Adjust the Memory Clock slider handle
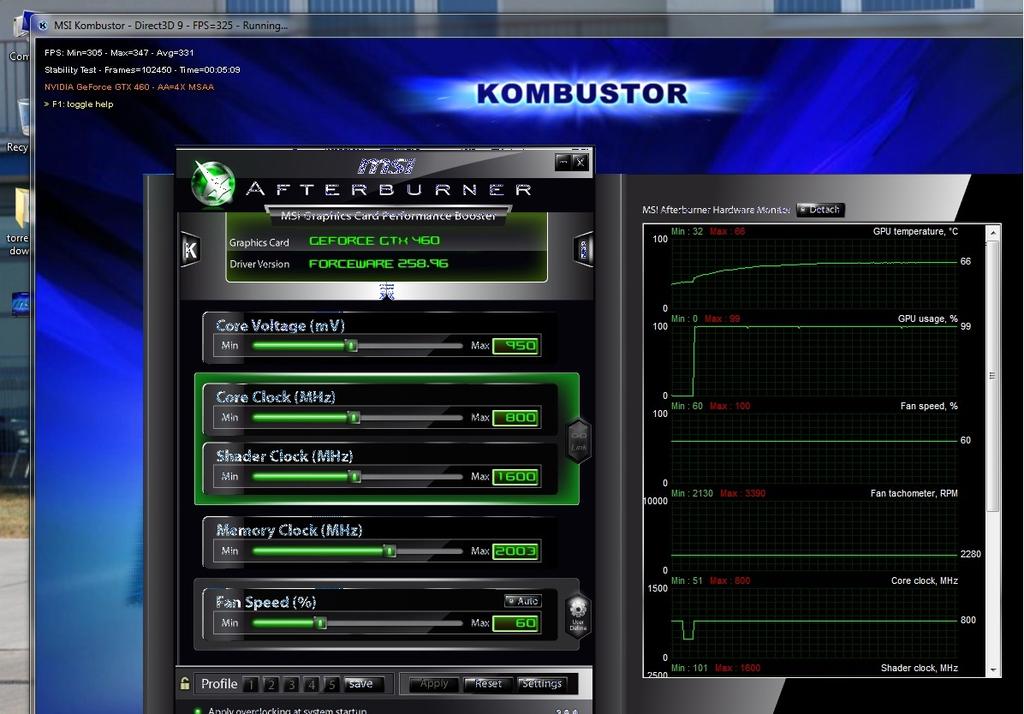 coord(390,551)
